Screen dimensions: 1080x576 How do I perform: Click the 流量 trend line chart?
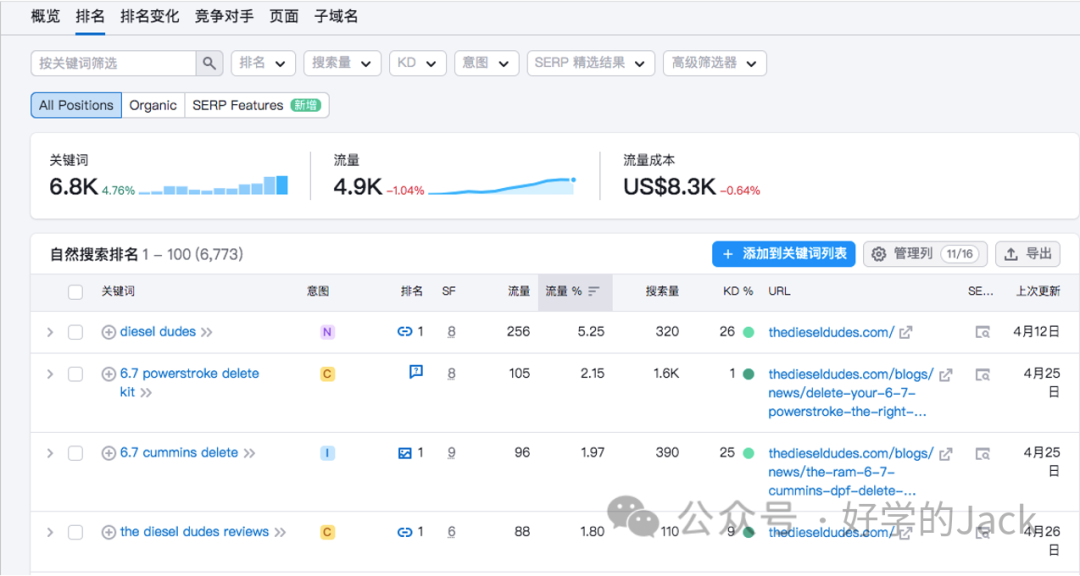tap(502, 186)
